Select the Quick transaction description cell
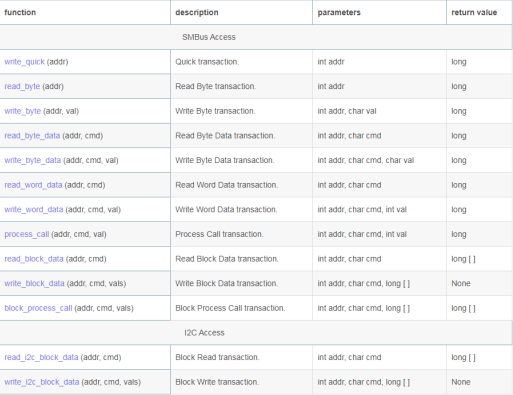 pos(241,62)
